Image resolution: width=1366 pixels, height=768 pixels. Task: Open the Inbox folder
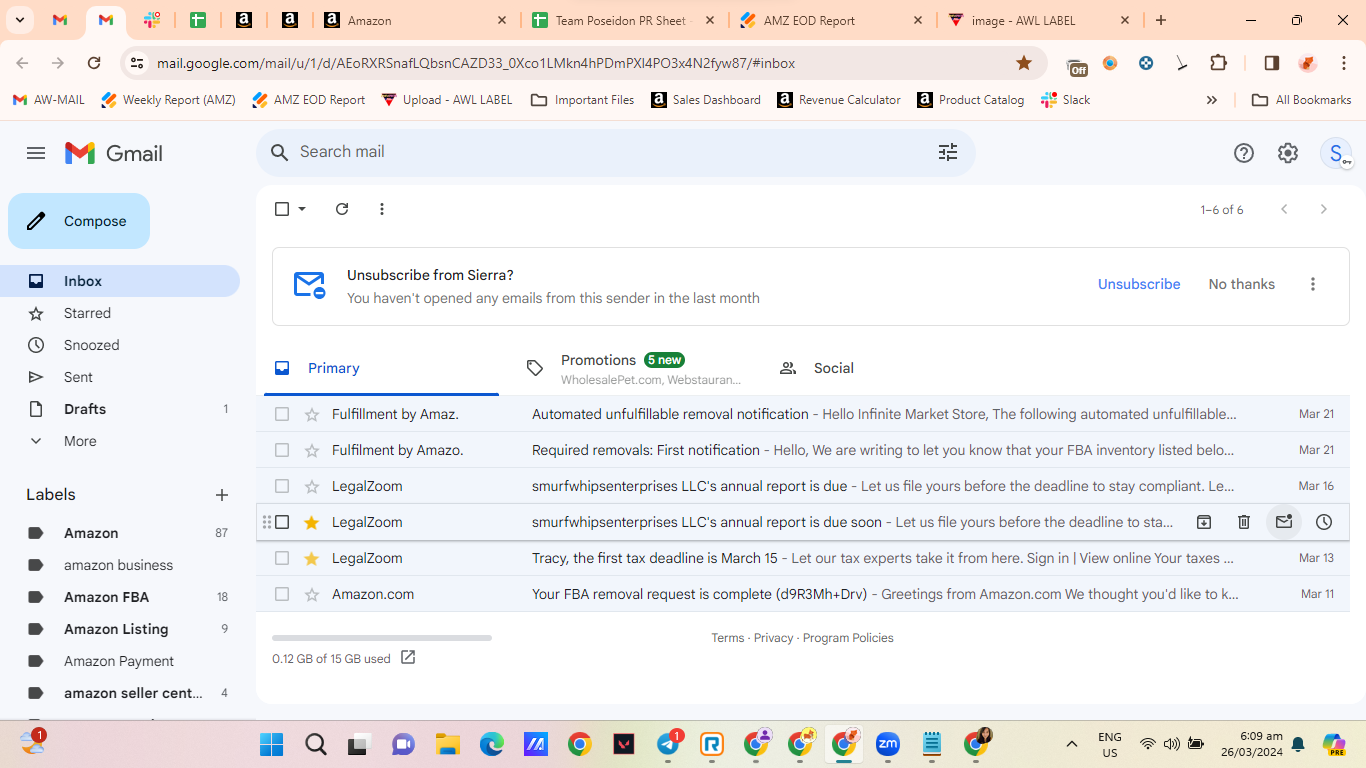tap(120, 281)
